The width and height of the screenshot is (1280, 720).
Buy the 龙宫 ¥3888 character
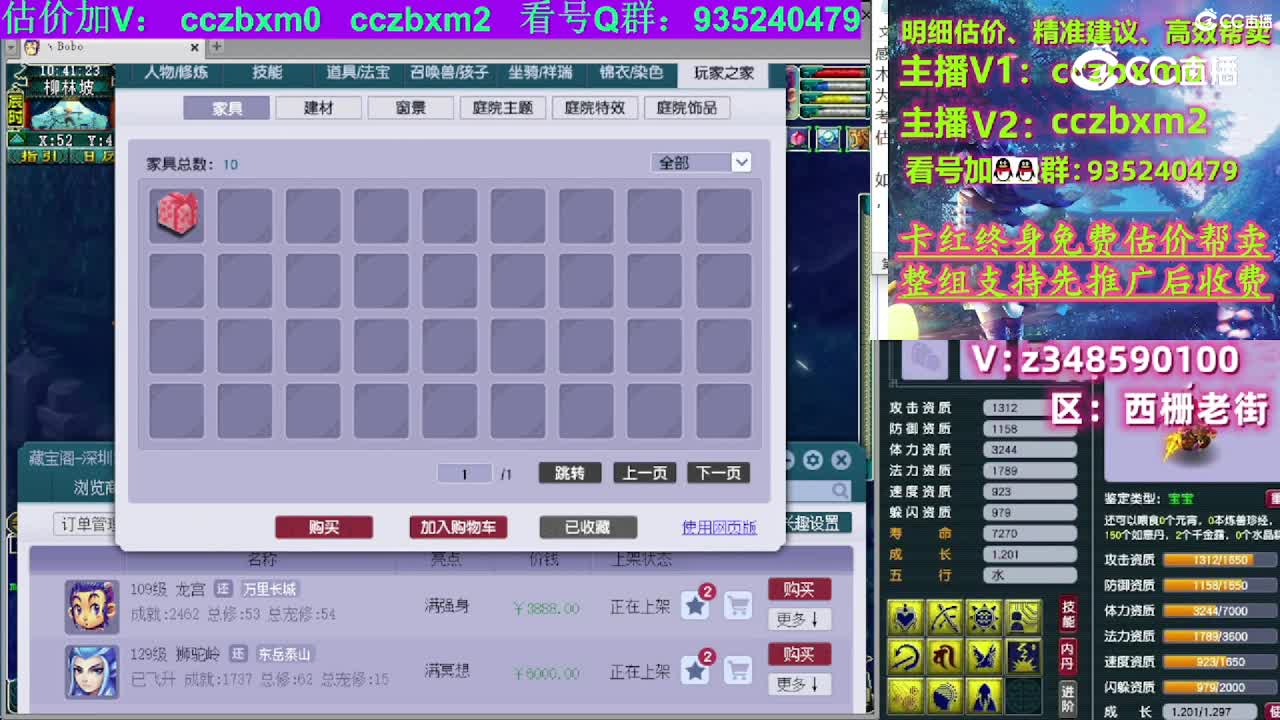(x=799, y=590)
